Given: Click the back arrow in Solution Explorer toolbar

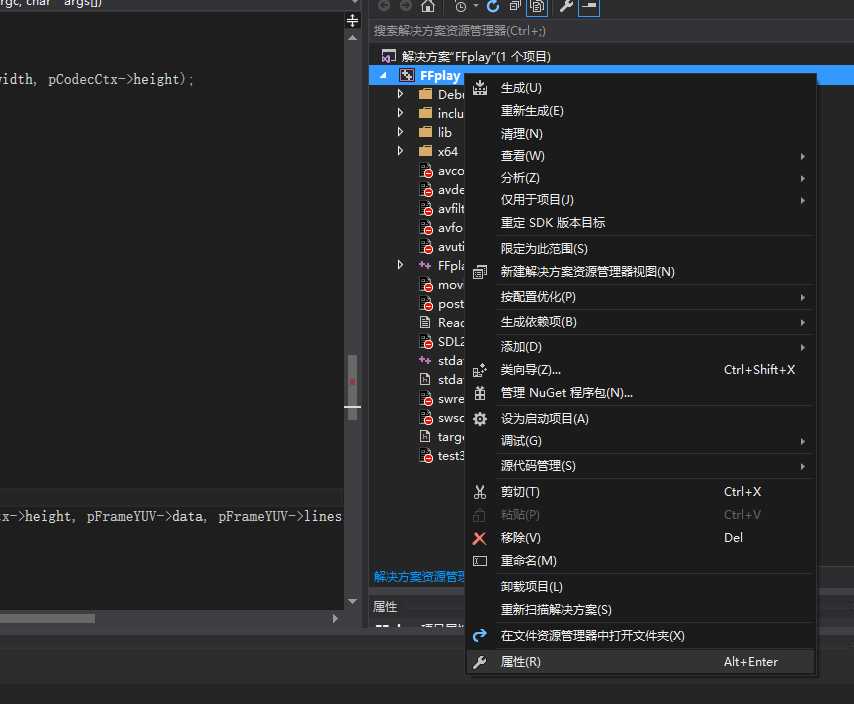Looking at the screenshot, I should click(x=384, y=6).
